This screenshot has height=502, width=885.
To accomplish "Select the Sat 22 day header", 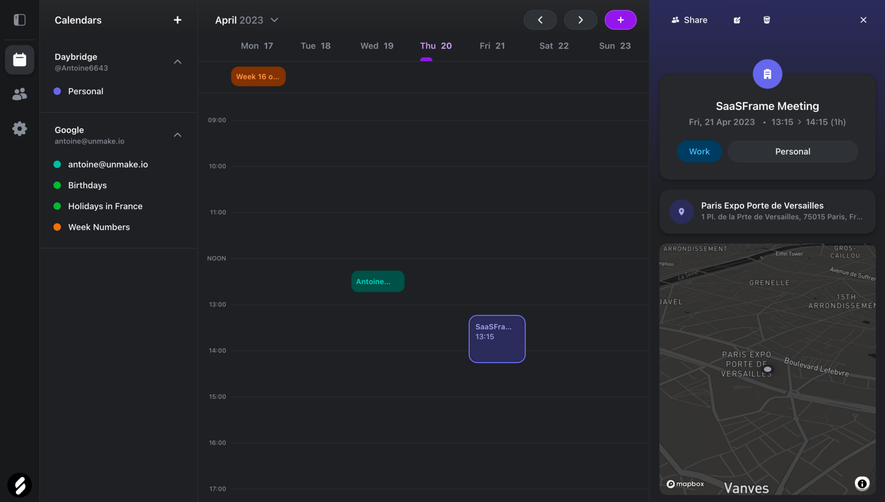I will (x=554, y=46).
